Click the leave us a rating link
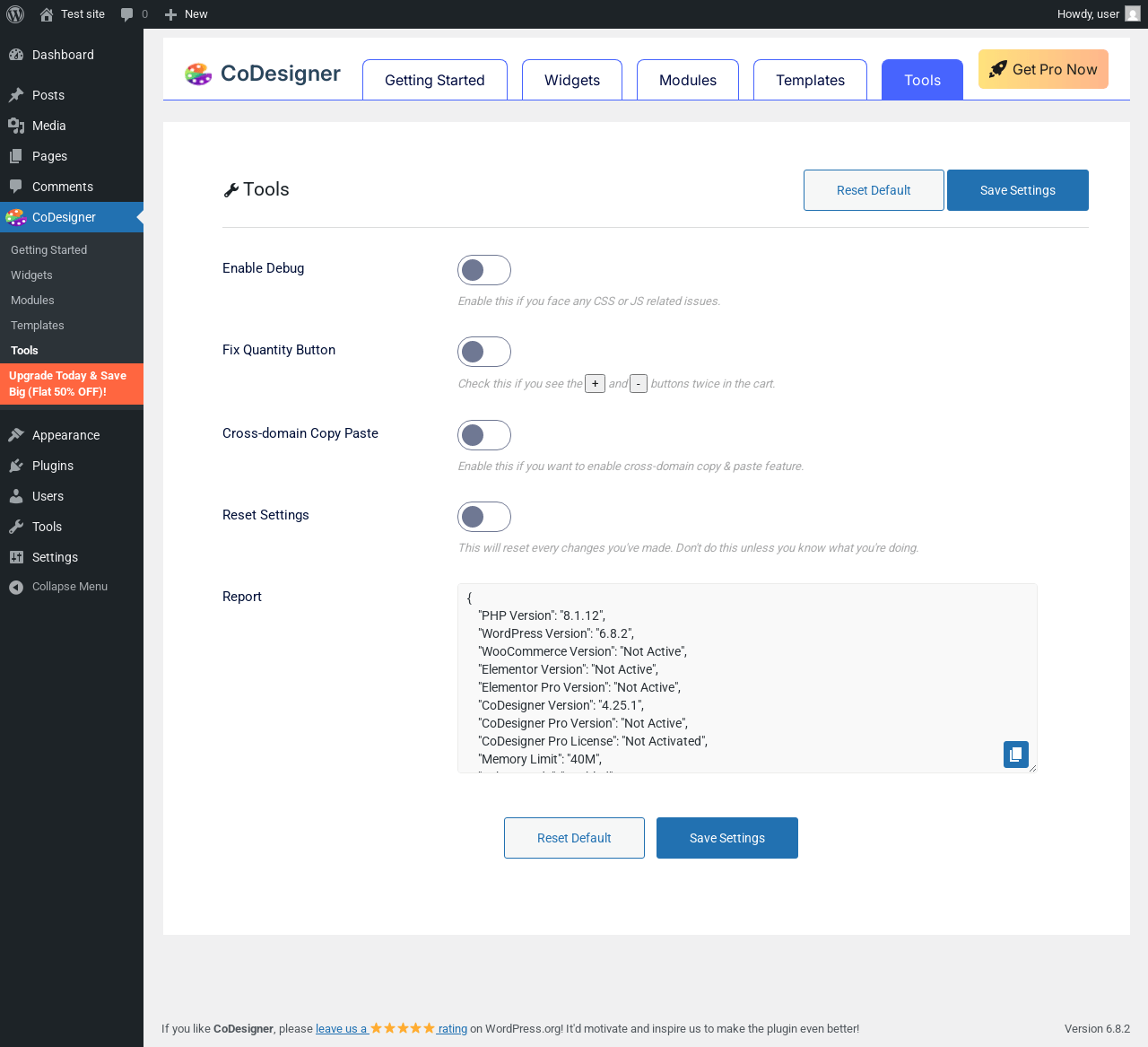The width and height of the screenshot is (1148, 1047). (391, 1028)
